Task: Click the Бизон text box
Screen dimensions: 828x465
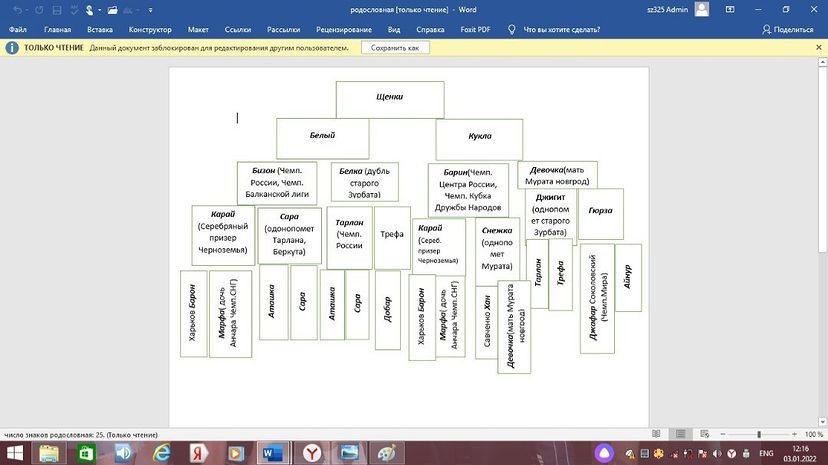Action: 277,183
